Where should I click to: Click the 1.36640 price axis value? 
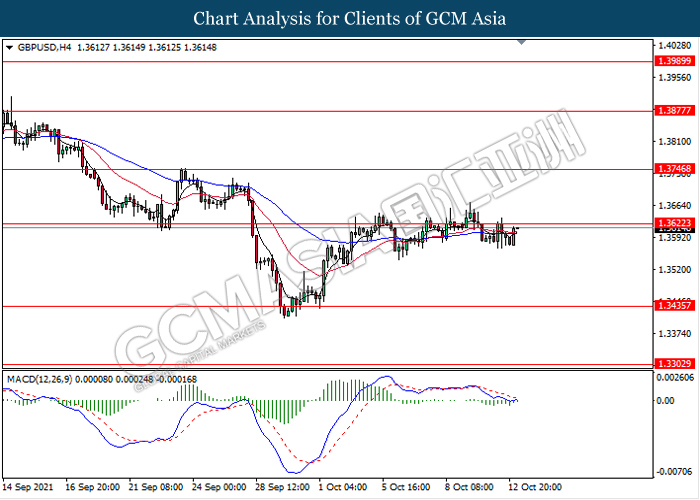click(x=677, y=206)
